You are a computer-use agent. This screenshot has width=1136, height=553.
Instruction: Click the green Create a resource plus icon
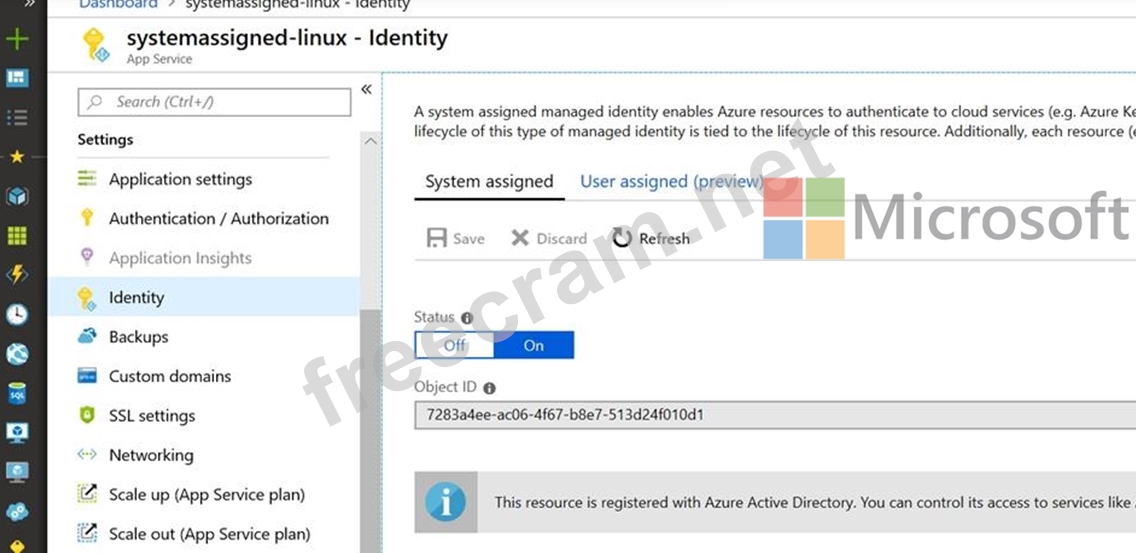pyautogui.click(x=17, y=40)
